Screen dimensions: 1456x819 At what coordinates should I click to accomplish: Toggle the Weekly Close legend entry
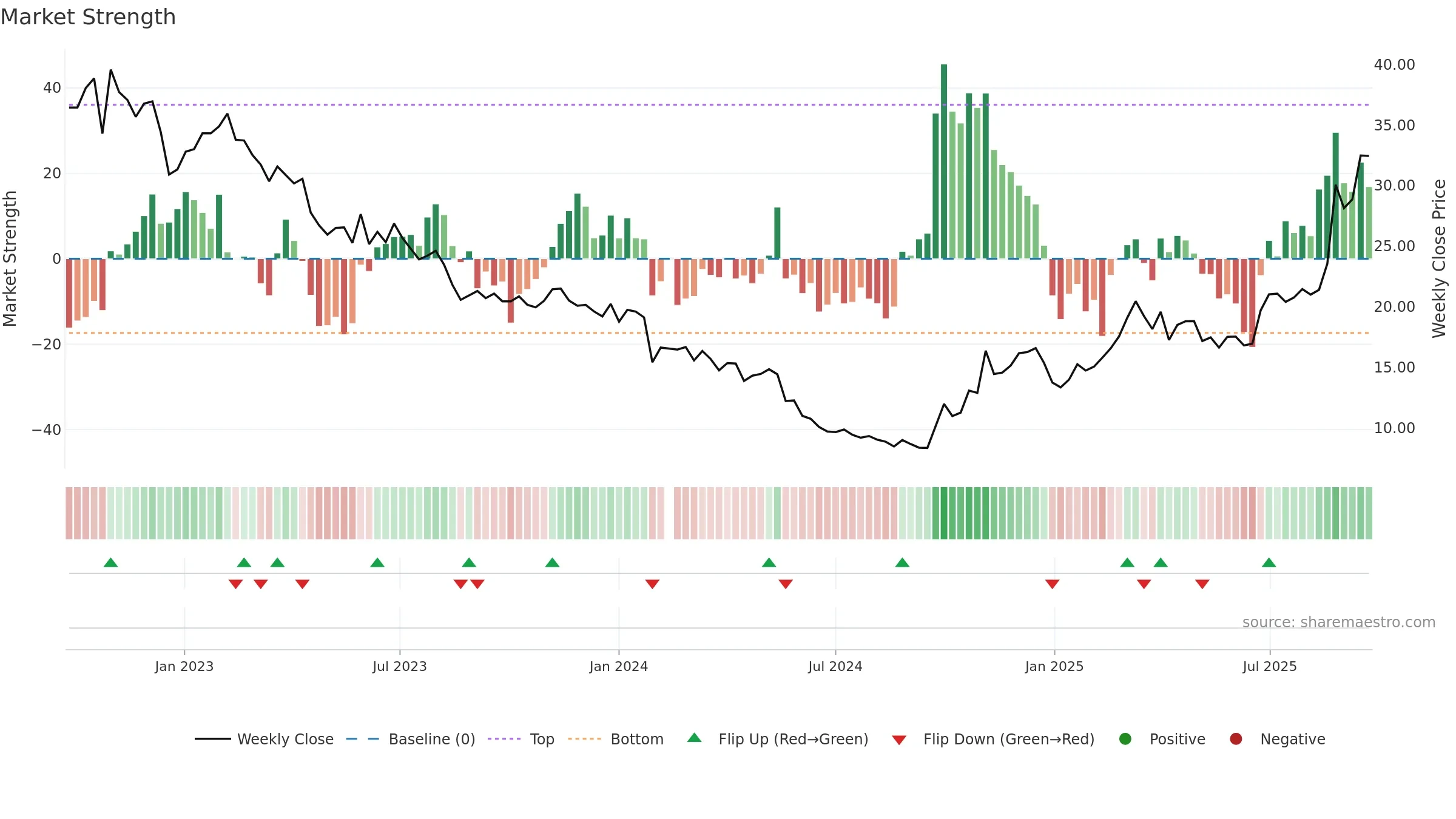pos(265,739)
